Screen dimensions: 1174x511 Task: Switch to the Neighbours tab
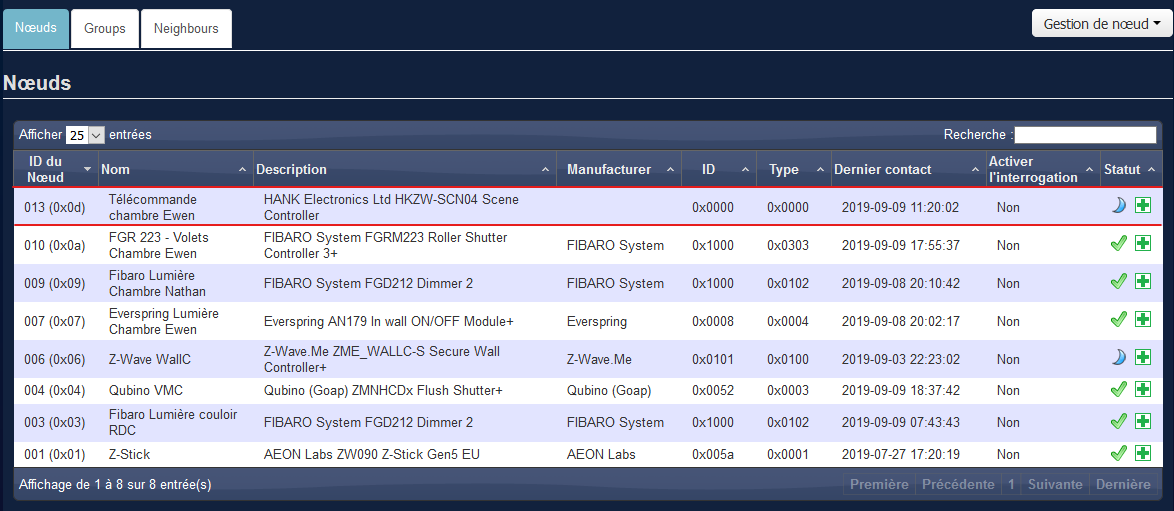186,28
